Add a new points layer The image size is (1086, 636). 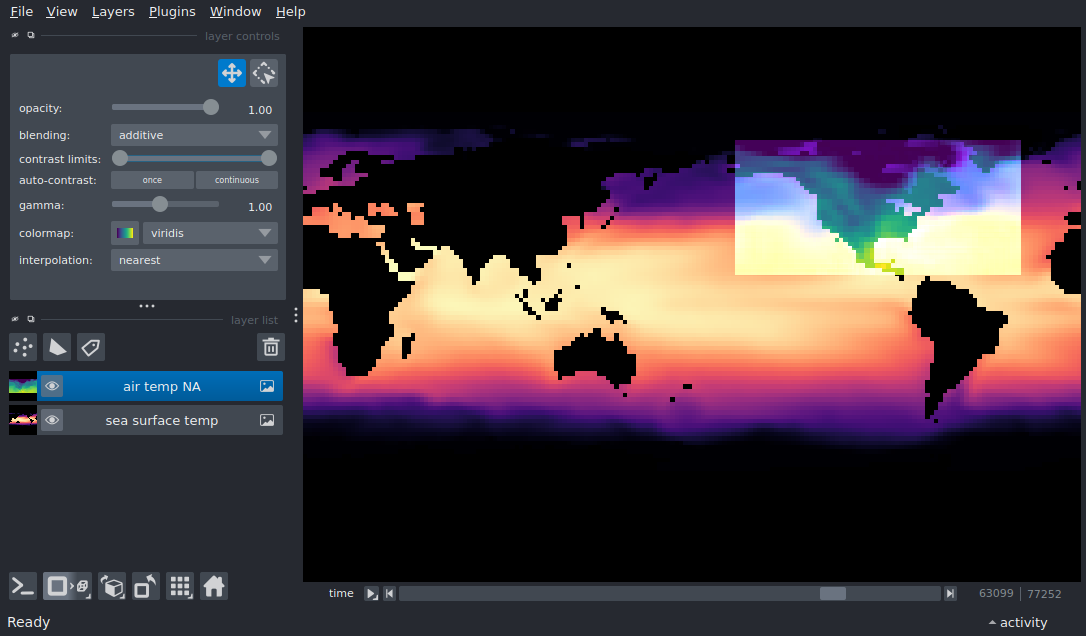(x=23, y=347)
